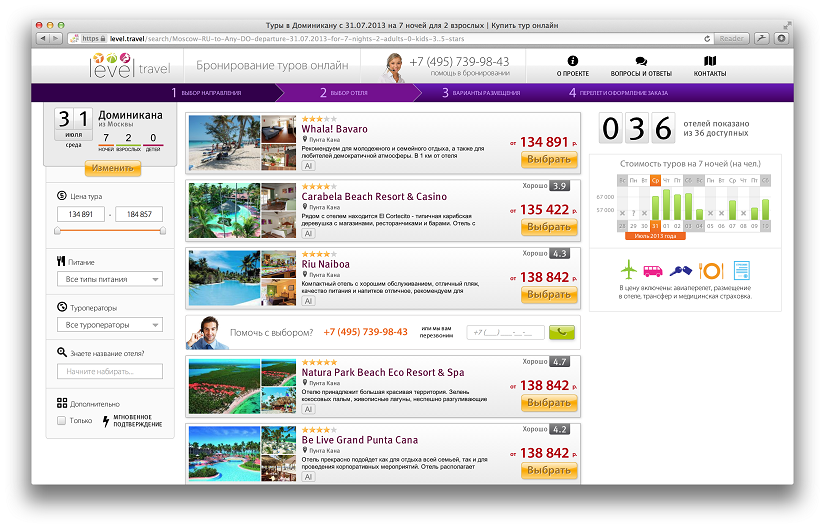
Task: Go to step 4 Перелет и оформление заказа
Action: tap(618, 93)
